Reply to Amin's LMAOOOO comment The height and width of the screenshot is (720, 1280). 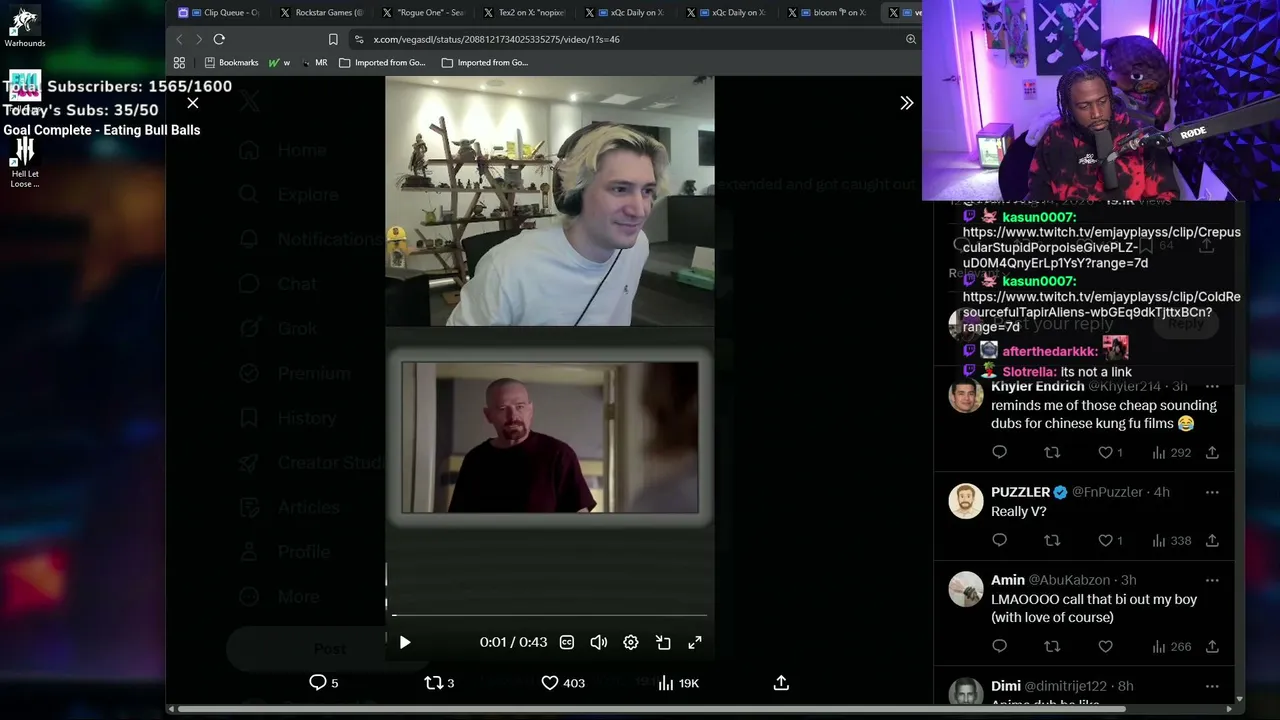pos(999,647)
